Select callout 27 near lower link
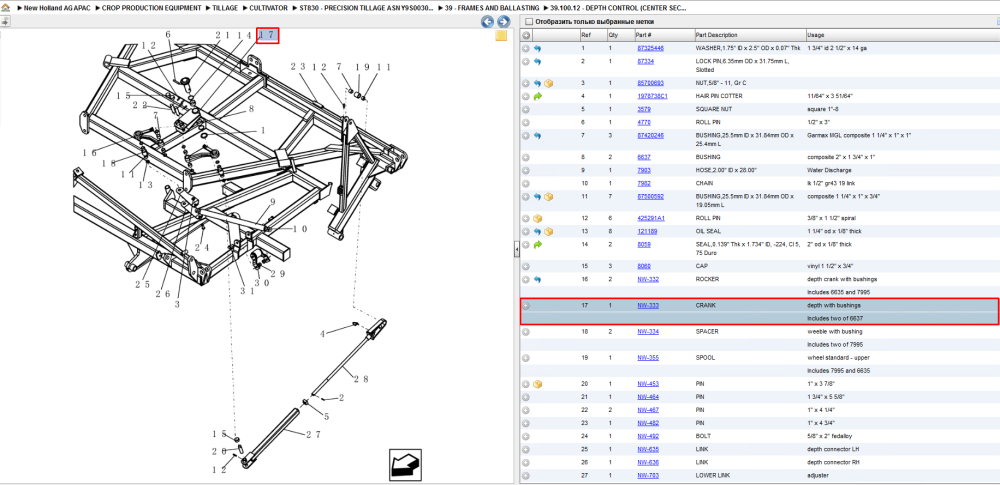The width and height of the screenshot is (1000, 485). point(312,435)
